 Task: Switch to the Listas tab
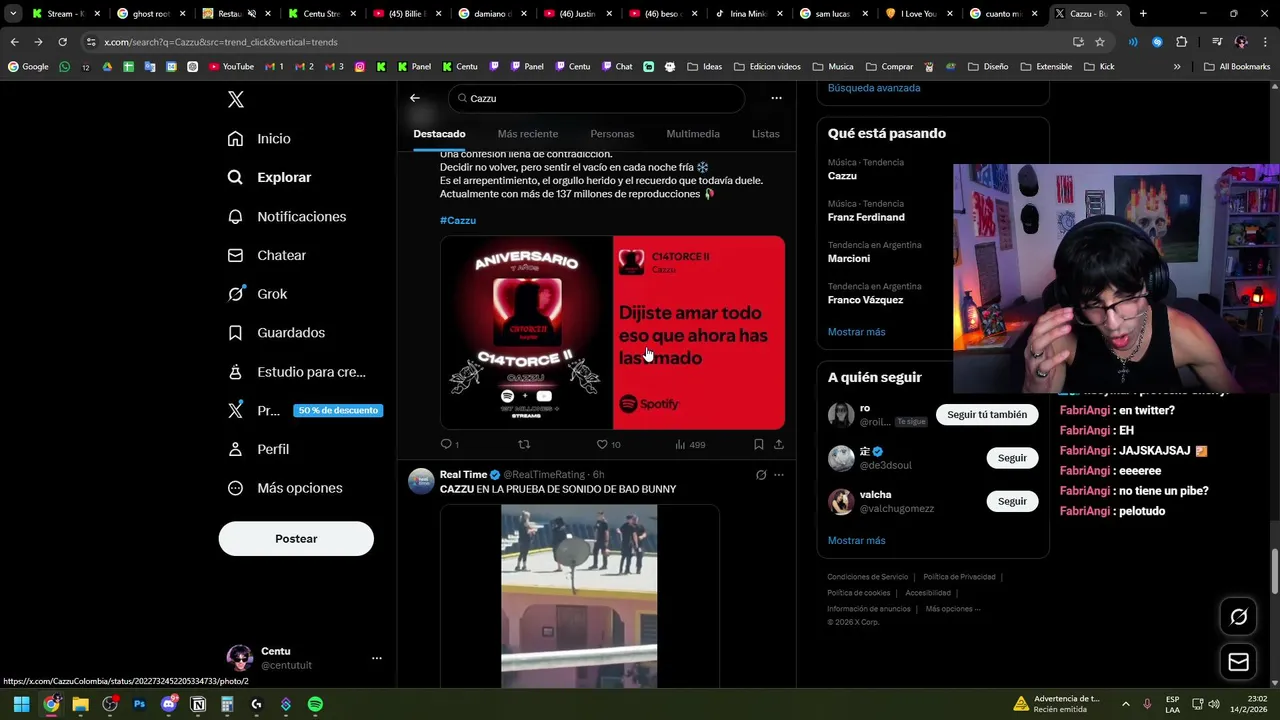pyautogui.click(x=765, y=134)
